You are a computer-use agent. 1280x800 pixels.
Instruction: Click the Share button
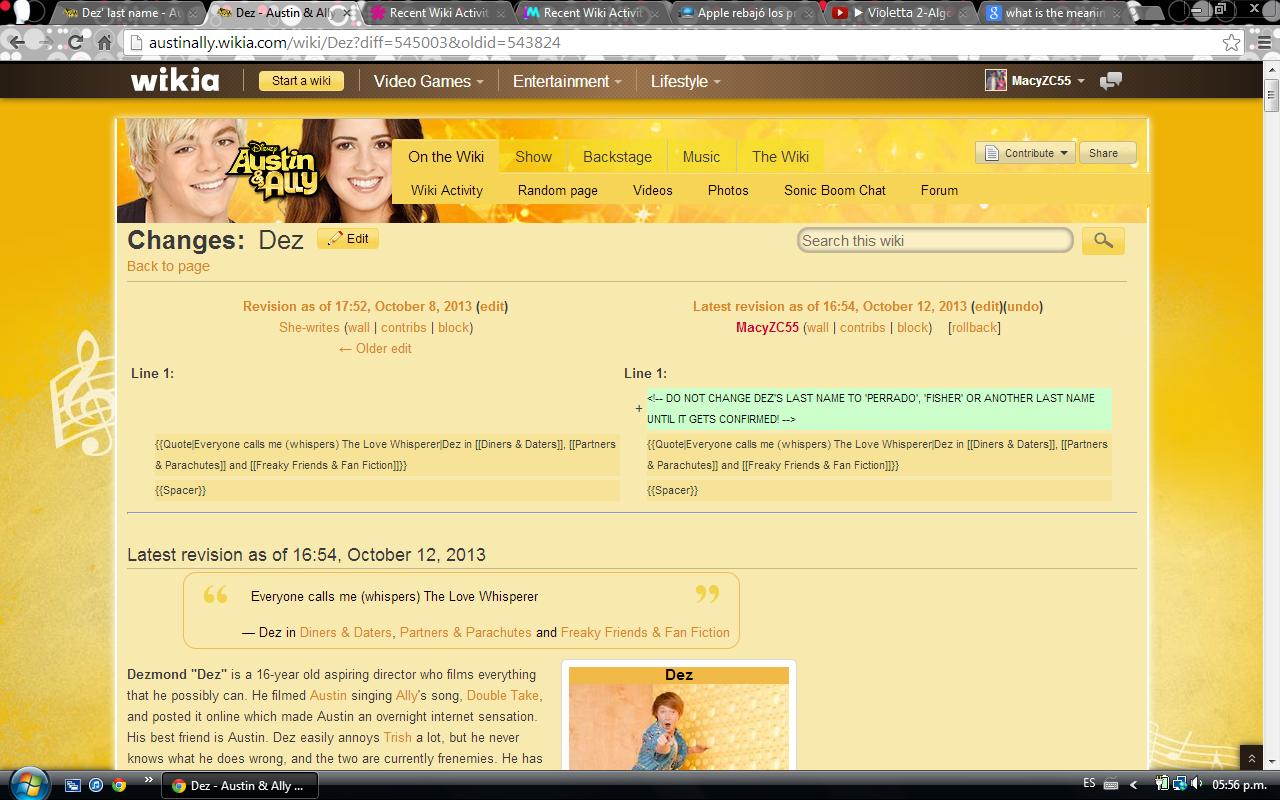(1107, 153)
